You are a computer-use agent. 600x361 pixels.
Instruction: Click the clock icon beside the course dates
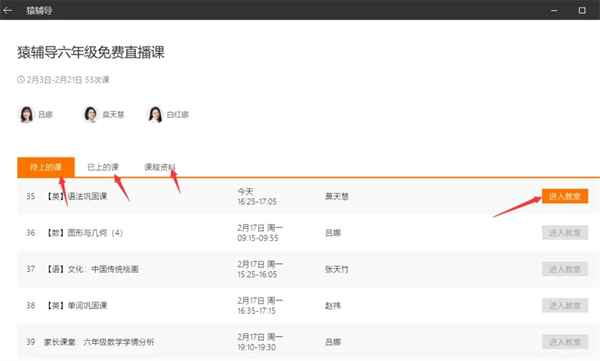(21, 80)
